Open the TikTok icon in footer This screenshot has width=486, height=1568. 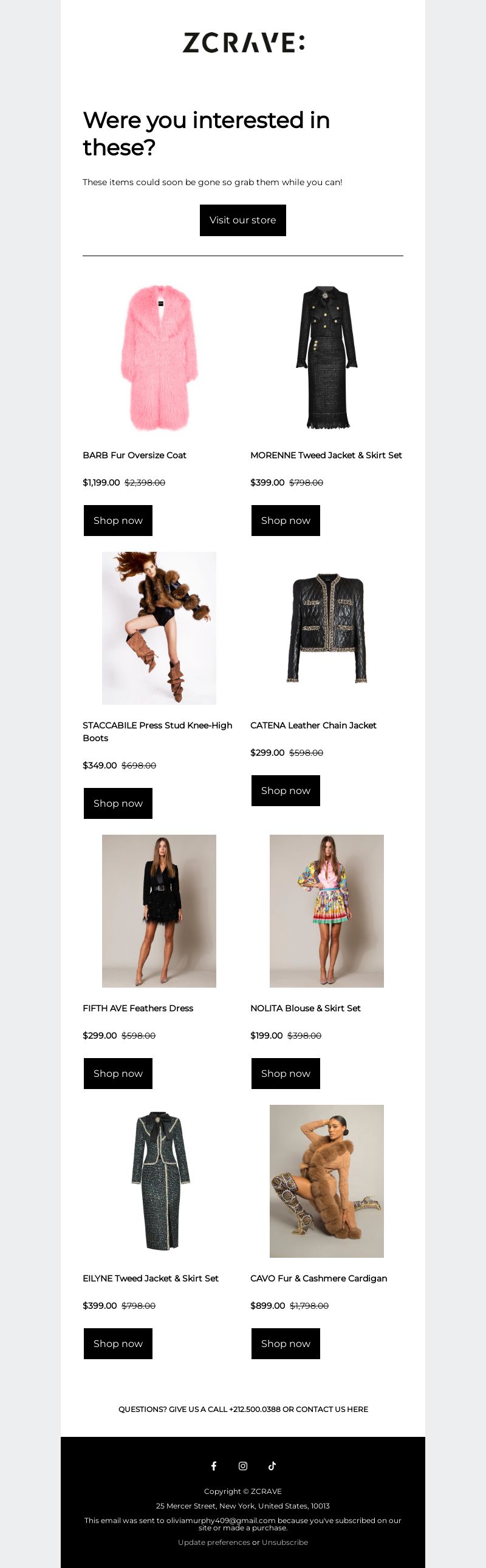click(272, 1466)
